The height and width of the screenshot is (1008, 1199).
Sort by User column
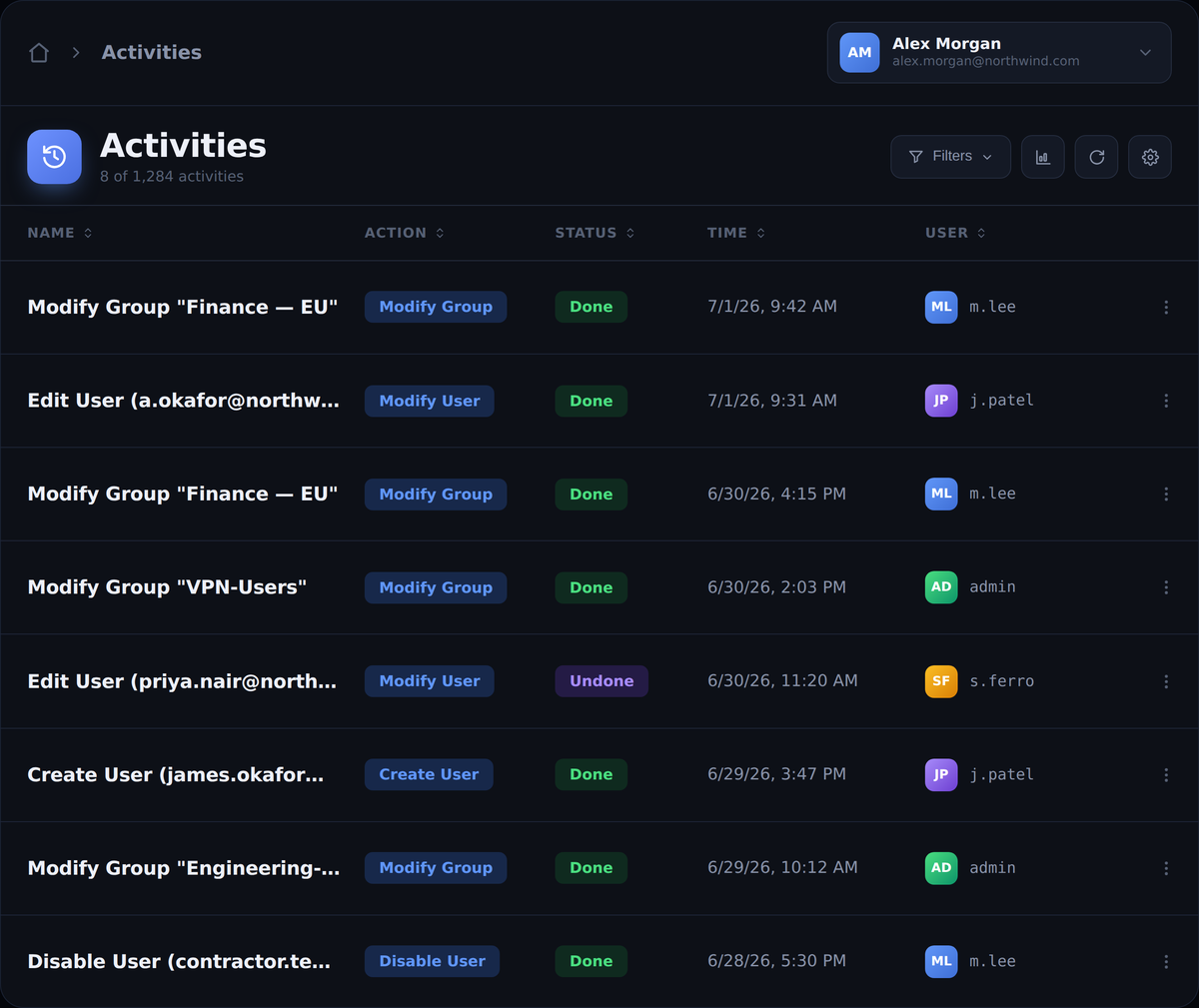pos(955,233)
